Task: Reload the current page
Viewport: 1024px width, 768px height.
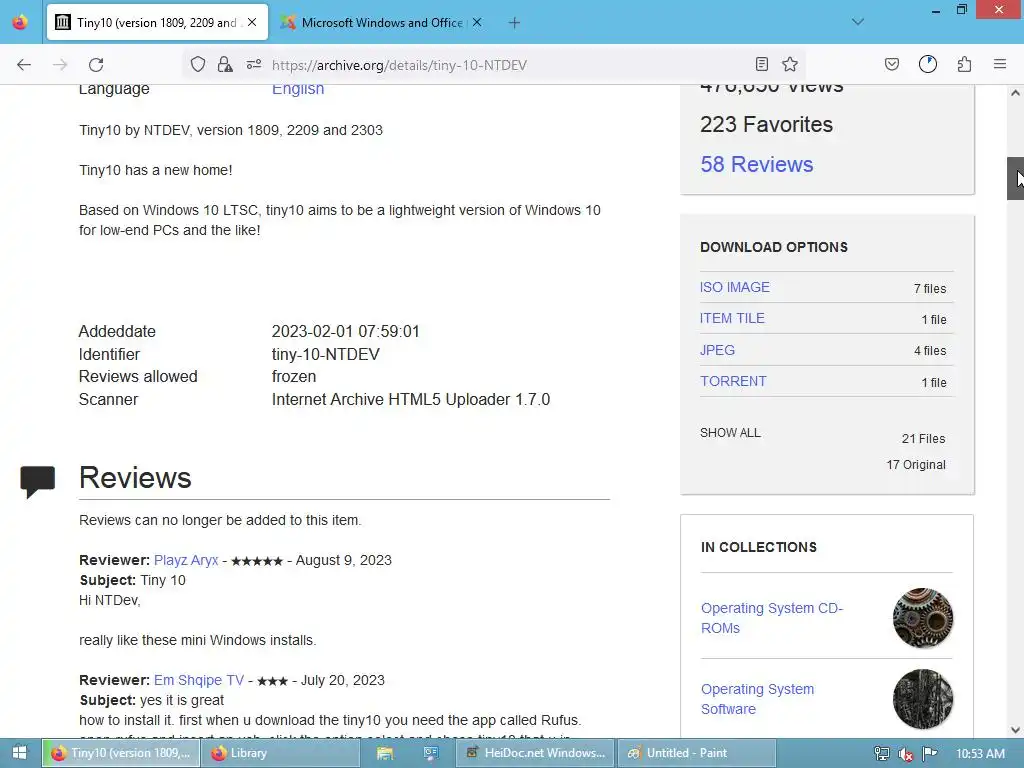Action: 96,65
